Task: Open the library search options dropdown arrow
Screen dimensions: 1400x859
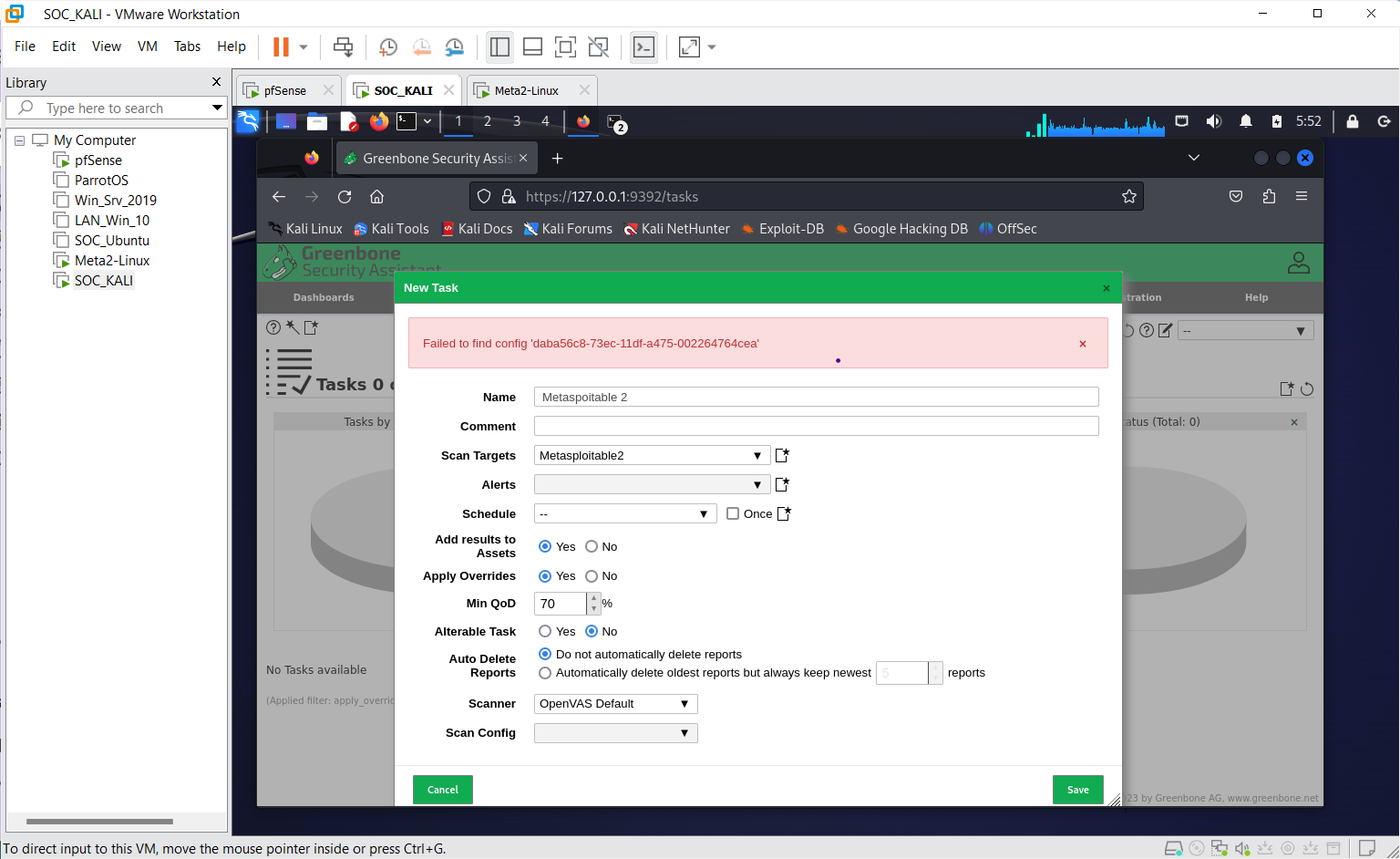Action: click(217, 108)
